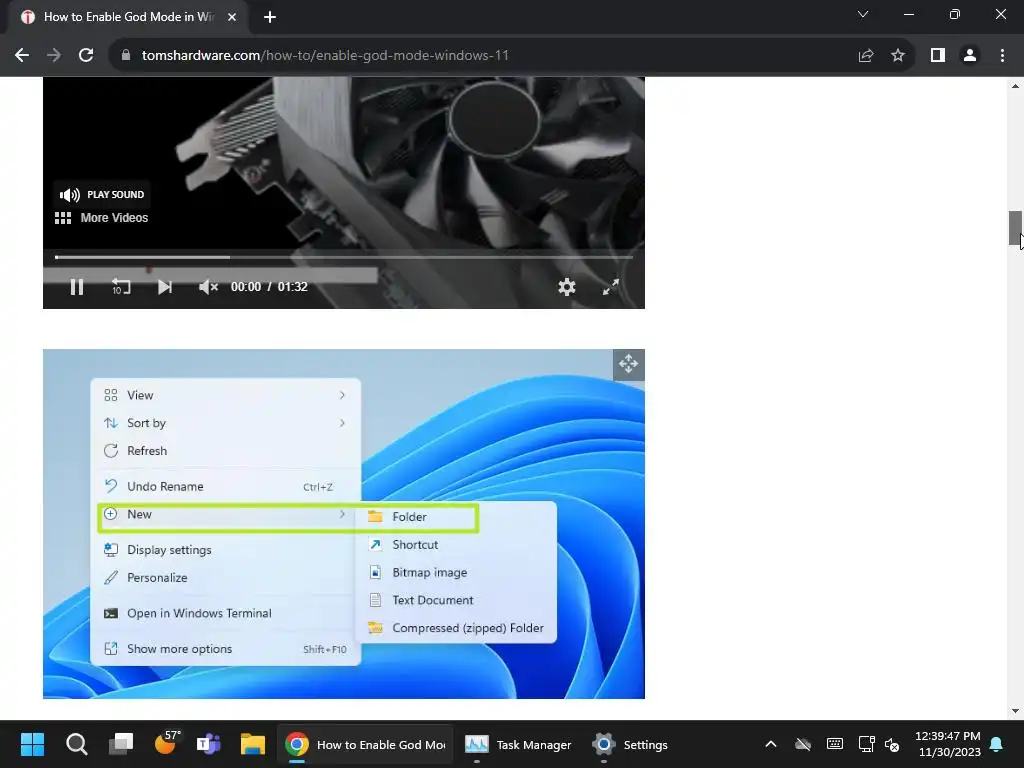Open the Windows Start menu
The width and height of the screenshot is (1024, 768).
click(32, 744)
